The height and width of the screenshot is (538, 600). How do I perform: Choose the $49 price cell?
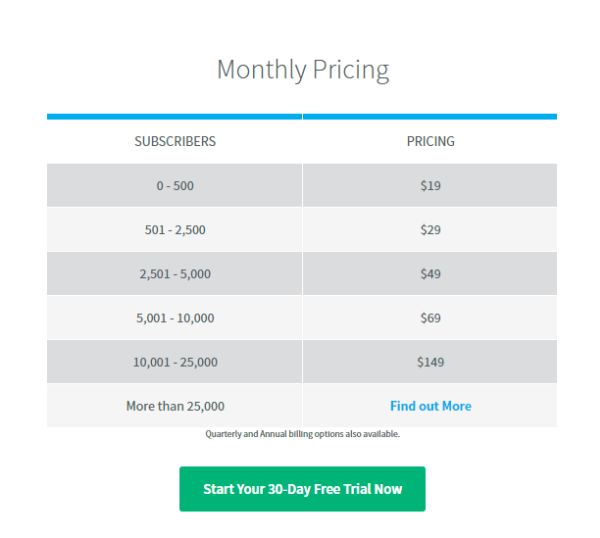(x=430, y=274)
